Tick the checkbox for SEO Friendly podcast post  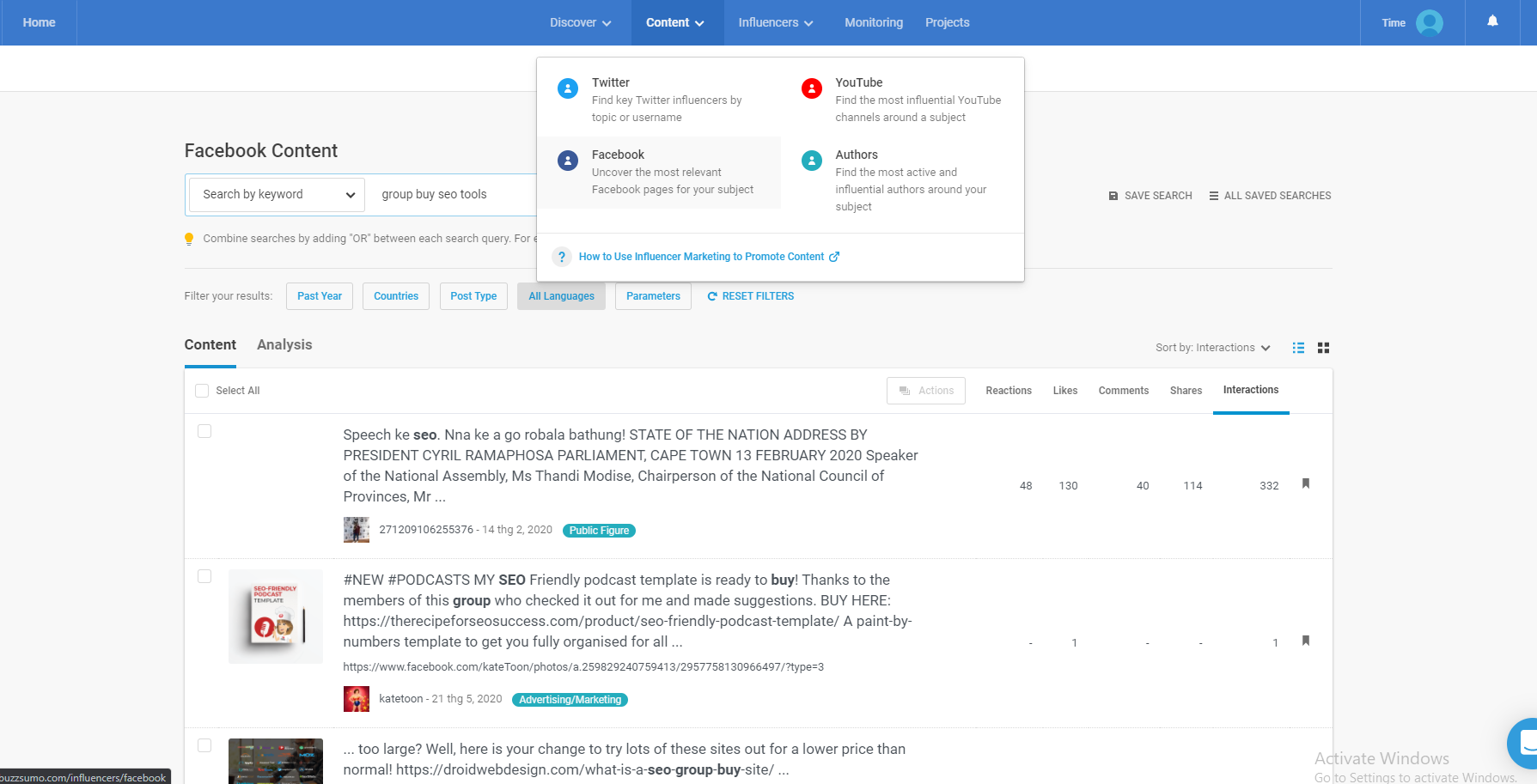(x=204, y=576)
